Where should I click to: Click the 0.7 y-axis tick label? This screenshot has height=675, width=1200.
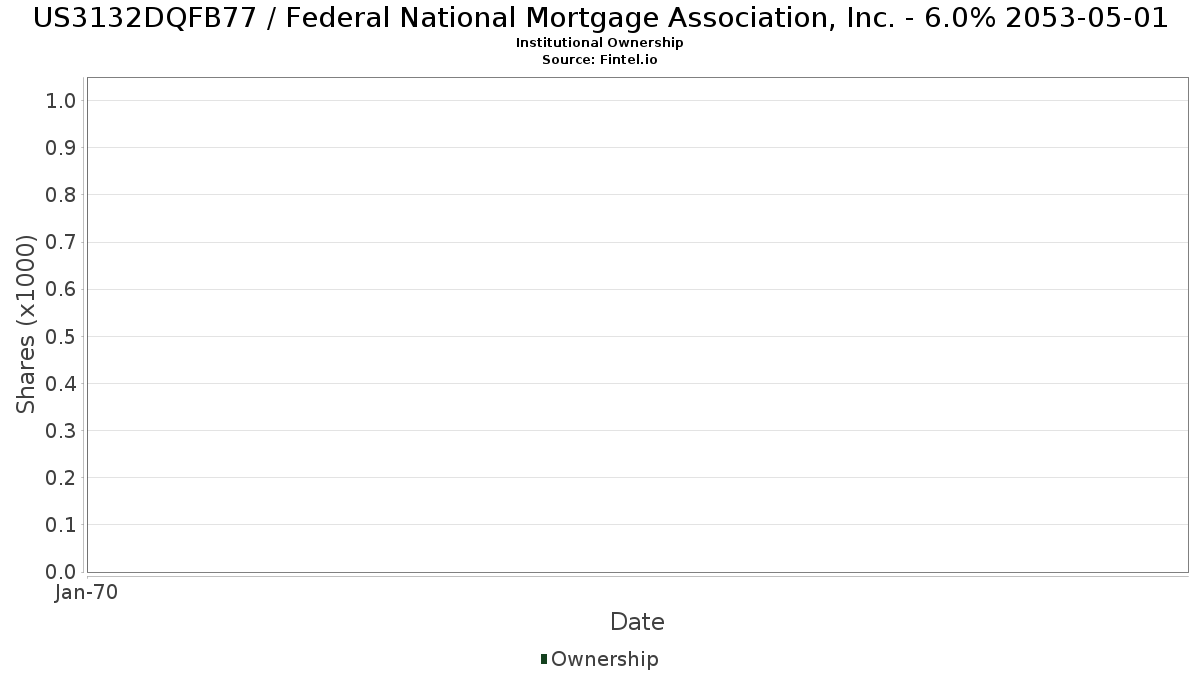click(62, 242)
